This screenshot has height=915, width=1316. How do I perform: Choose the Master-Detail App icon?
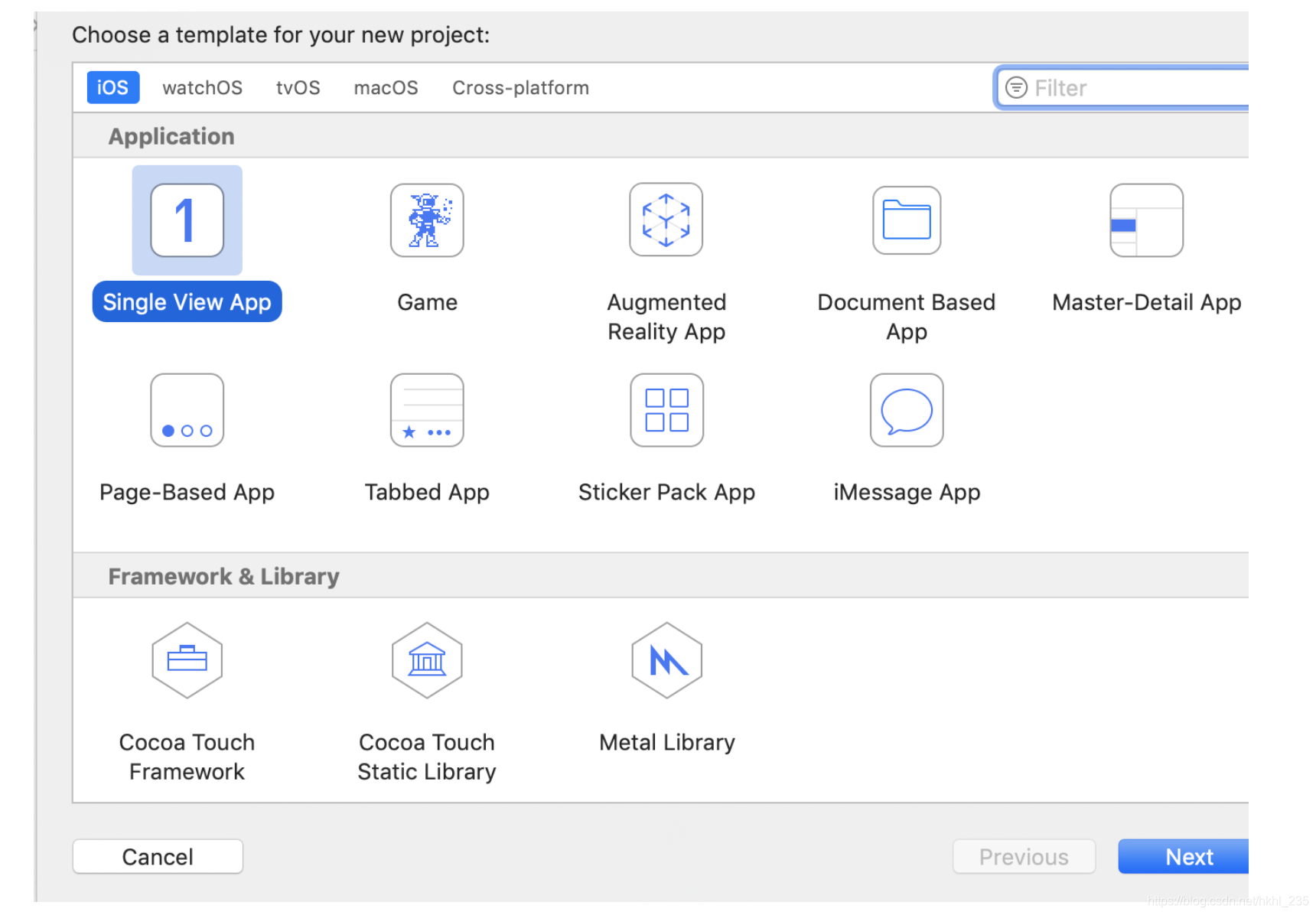pyautogui.click(x=1146, y=220)
